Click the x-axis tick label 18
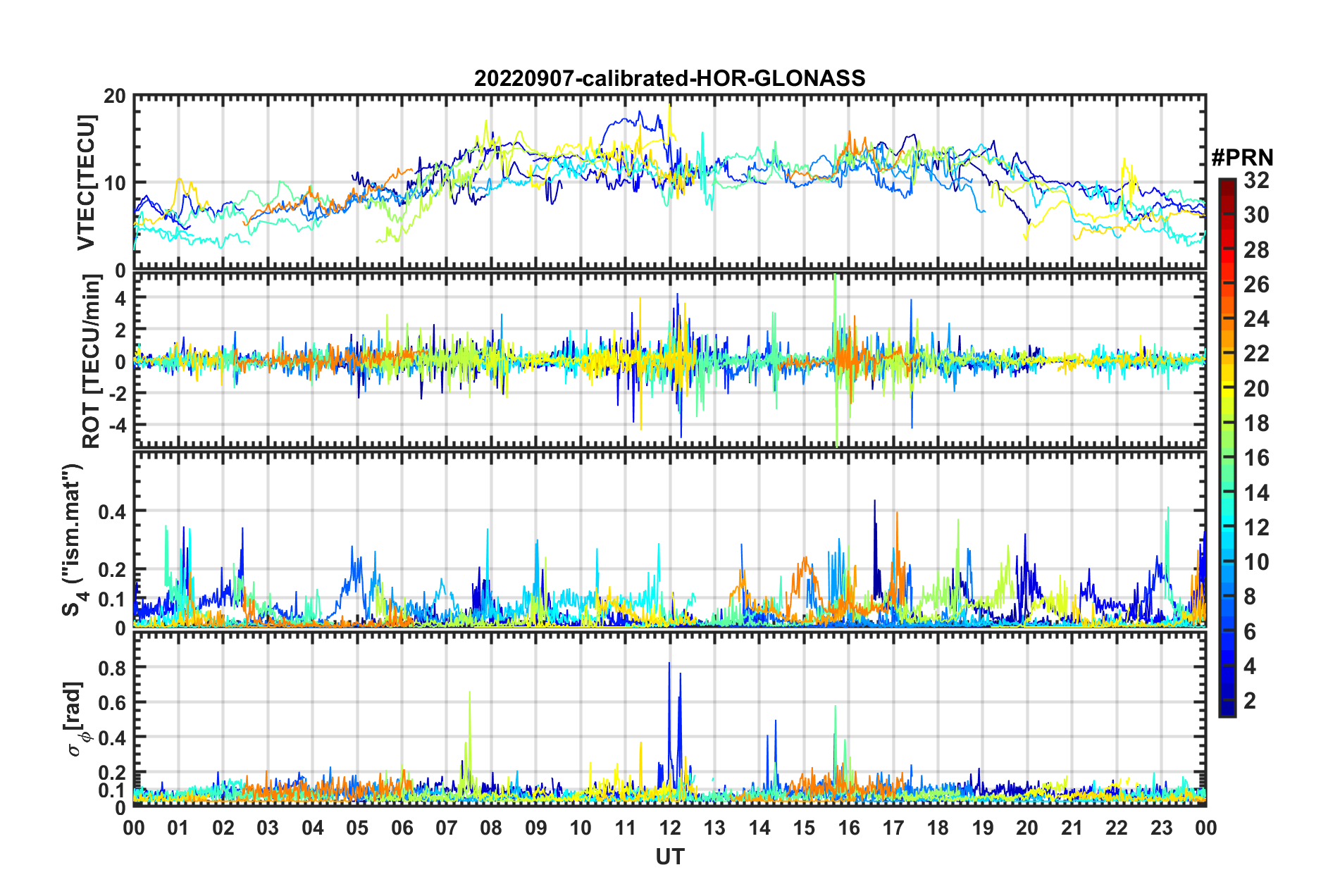This screenshot has width=1340, height=896. click(938, 828)
